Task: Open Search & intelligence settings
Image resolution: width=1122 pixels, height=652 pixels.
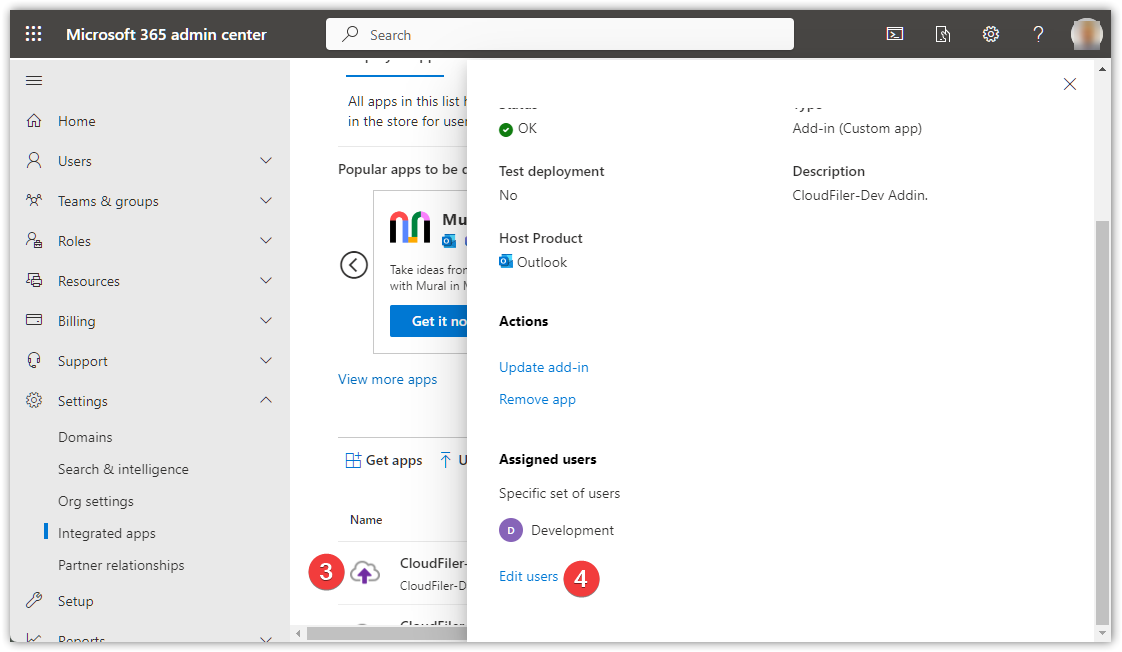Action: pos(123,469)
